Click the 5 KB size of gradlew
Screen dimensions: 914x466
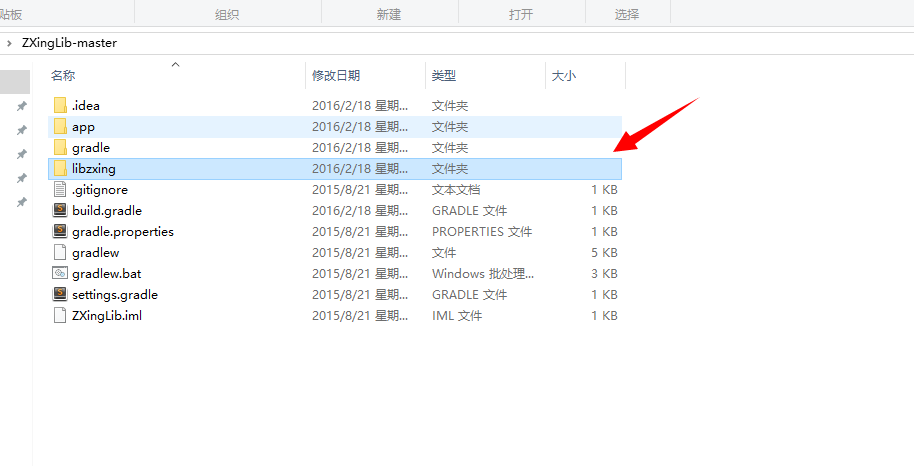point(604,253)
